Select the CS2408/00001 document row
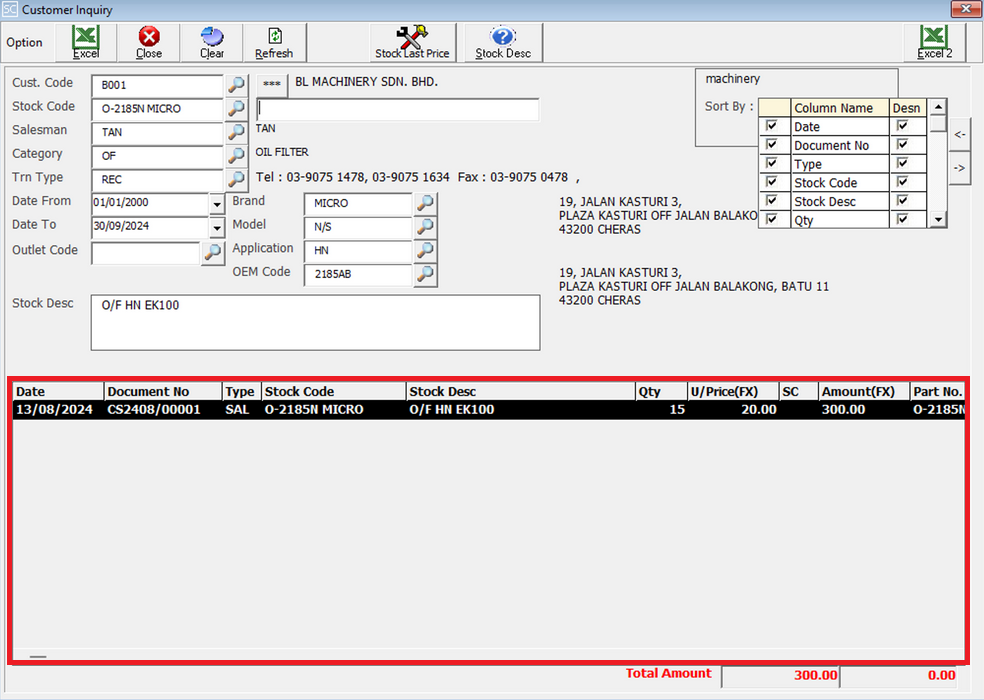 click(x=488, y=410)
